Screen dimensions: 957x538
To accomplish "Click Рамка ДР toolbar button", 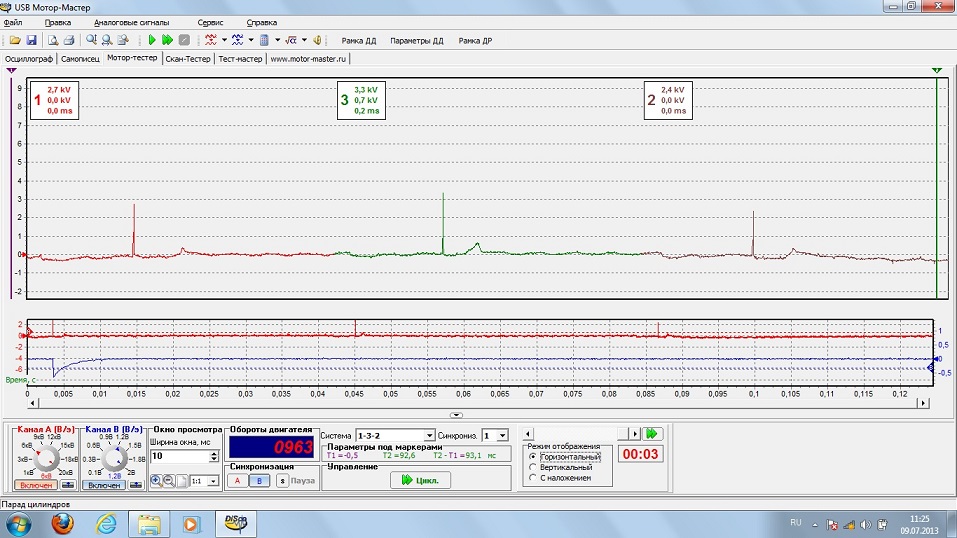I will pyautogui.click(x=475, y=41).
